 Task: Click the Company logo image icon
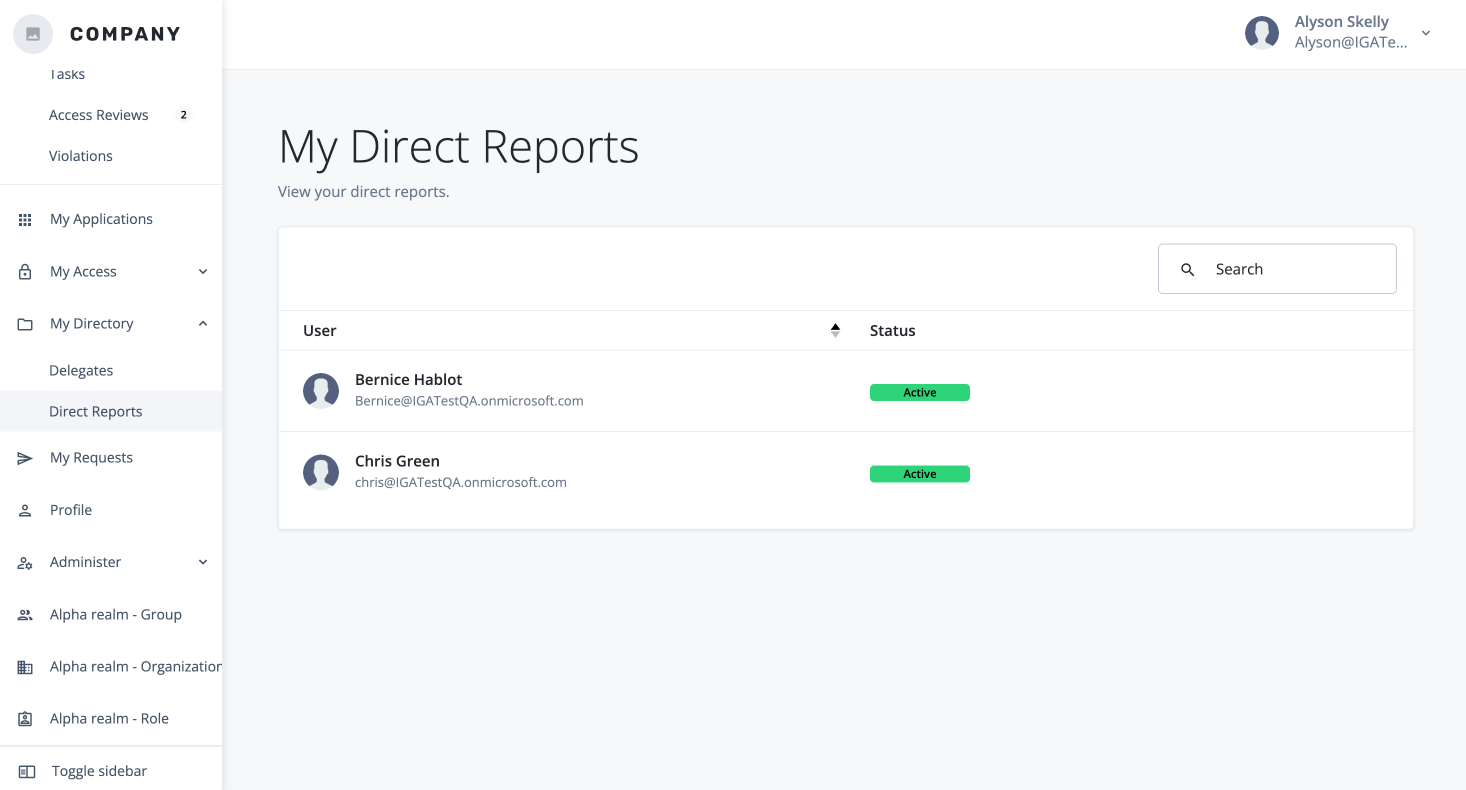point(32,33)
